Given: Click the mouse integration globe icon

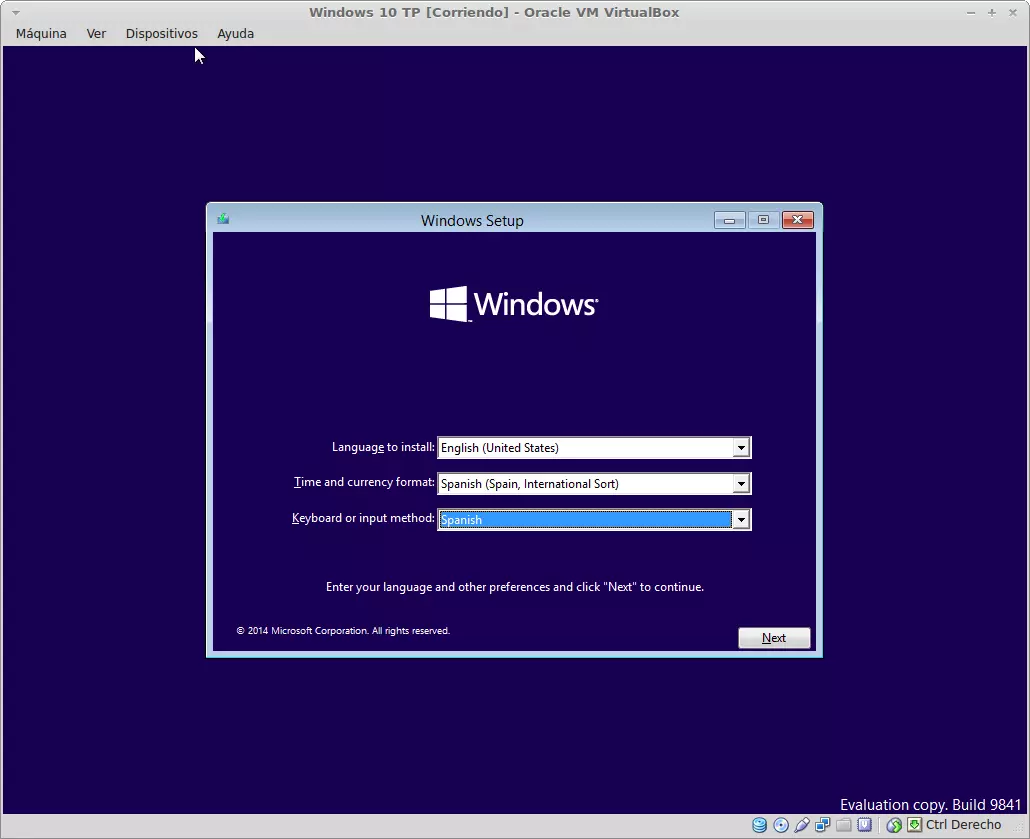Looking at the screenshot, I should [894, 825].
